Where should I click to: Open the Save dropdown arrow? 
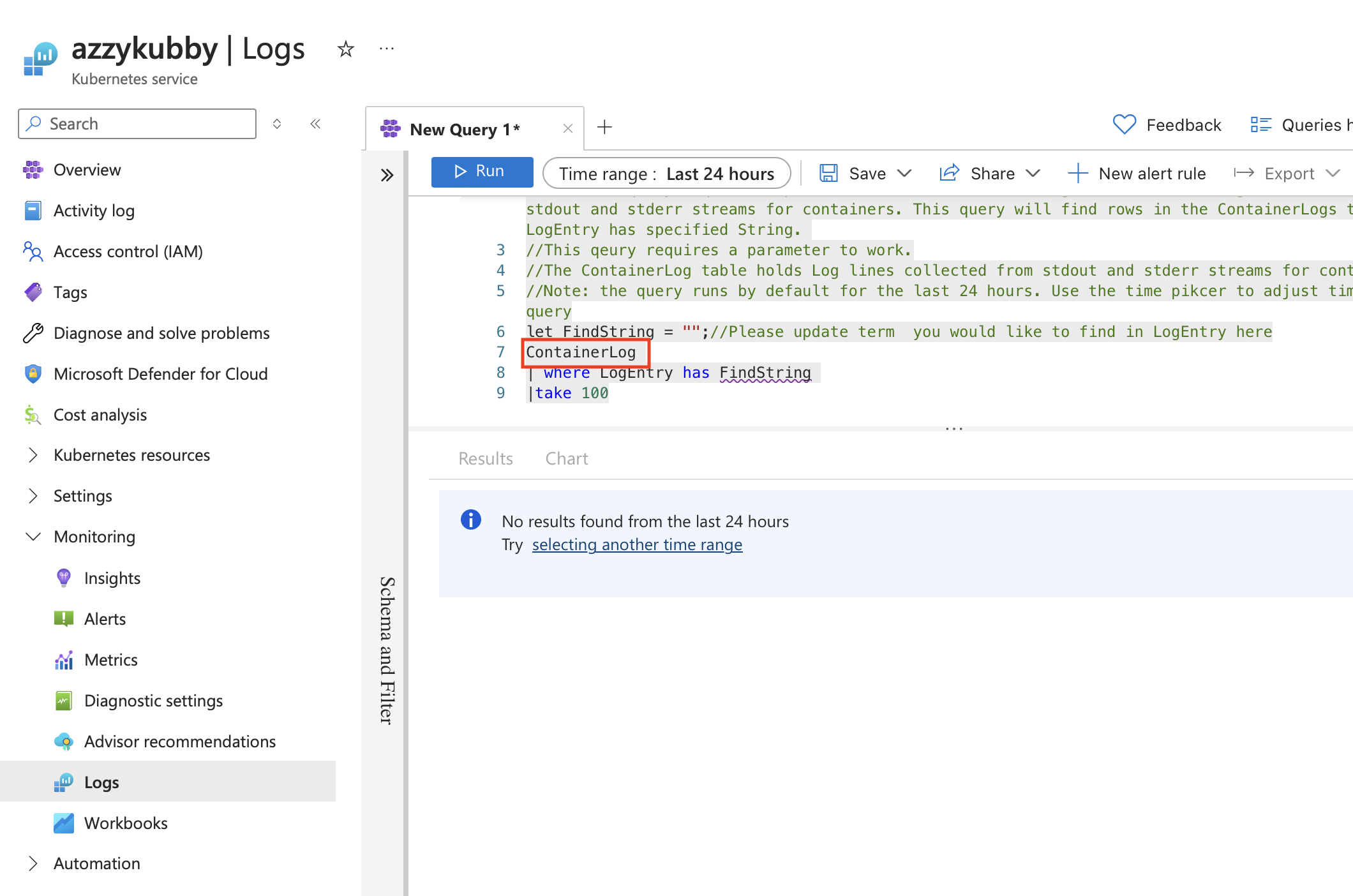(904, 174)
